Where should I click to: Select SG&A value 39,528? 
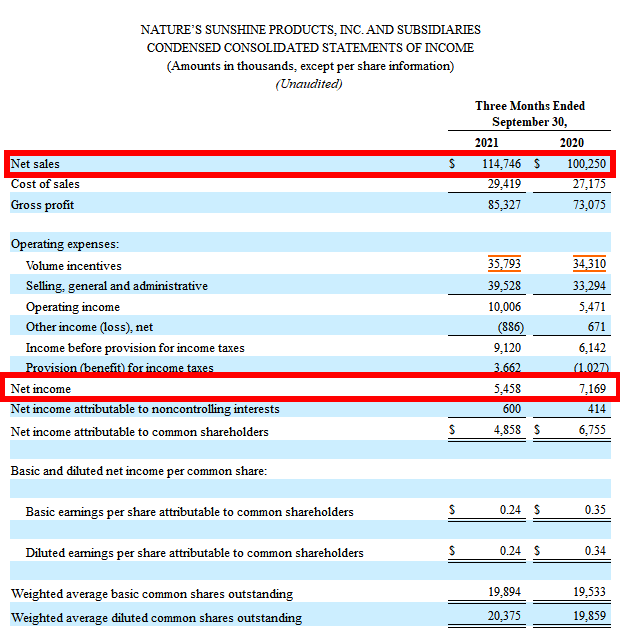[504, 286]
